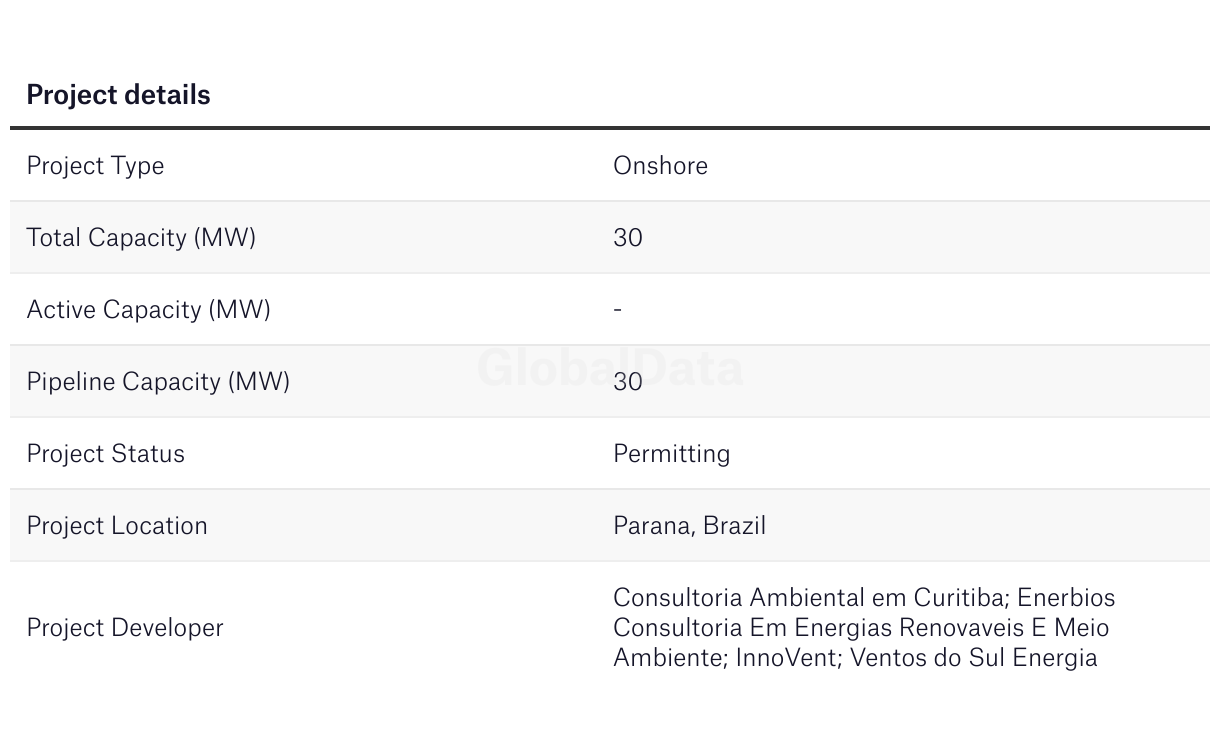Viewport: 1220px width, 734px height.
Task: Select the Project Type label
Action: pyautogui.click(x=95, y=166)
